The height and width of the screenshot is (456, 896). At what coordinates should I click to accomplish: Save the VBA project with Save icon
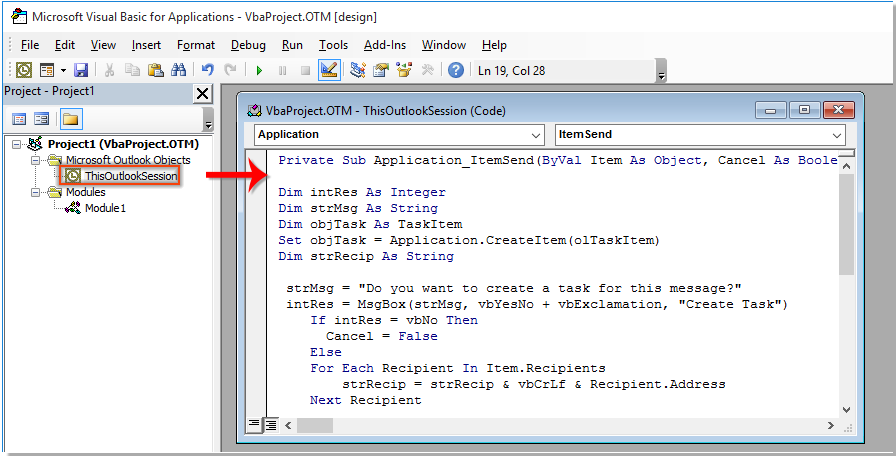click(x=81, y=70)
